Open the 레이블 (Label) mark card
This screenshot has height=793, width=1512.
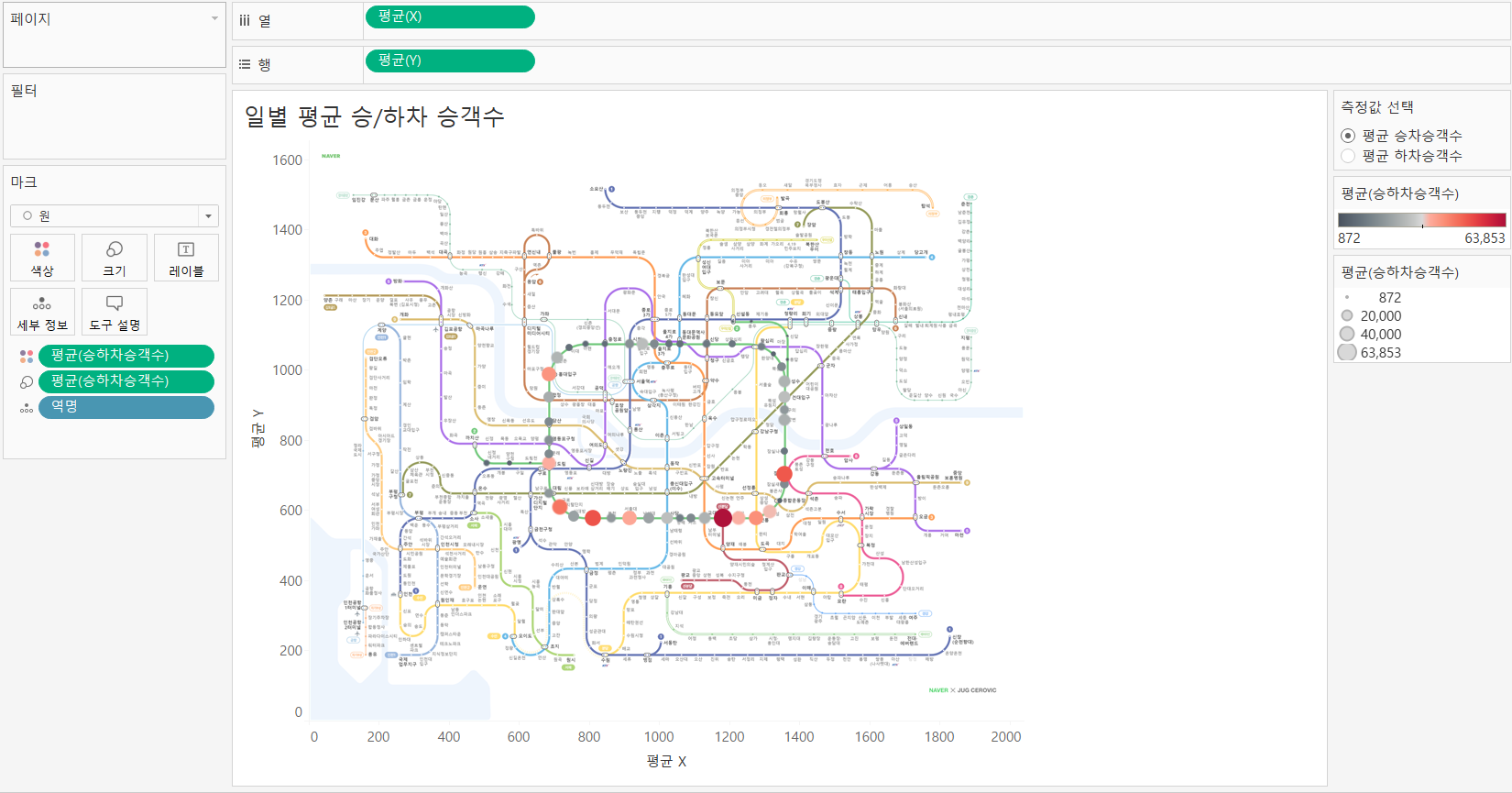[186, 258]
